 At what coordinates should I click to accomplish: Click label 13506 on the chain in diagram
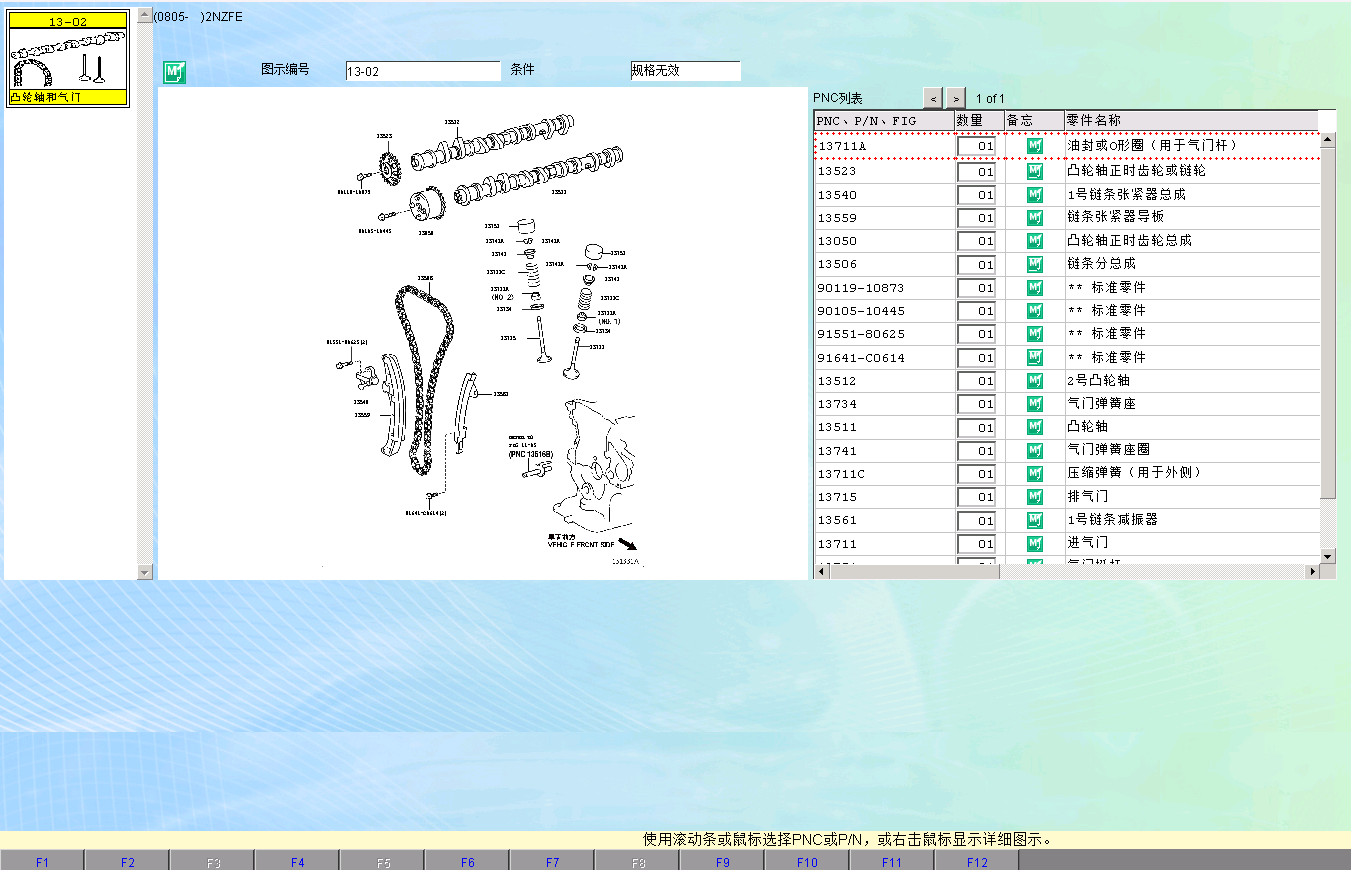[x=425, y=278]
